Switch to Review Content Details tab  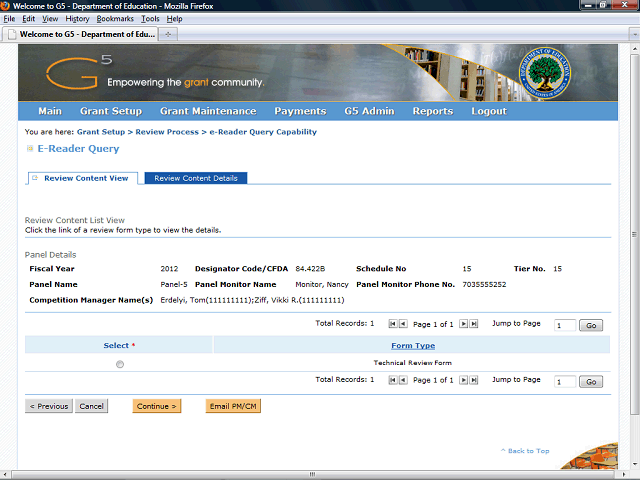[x=196, y=178]
